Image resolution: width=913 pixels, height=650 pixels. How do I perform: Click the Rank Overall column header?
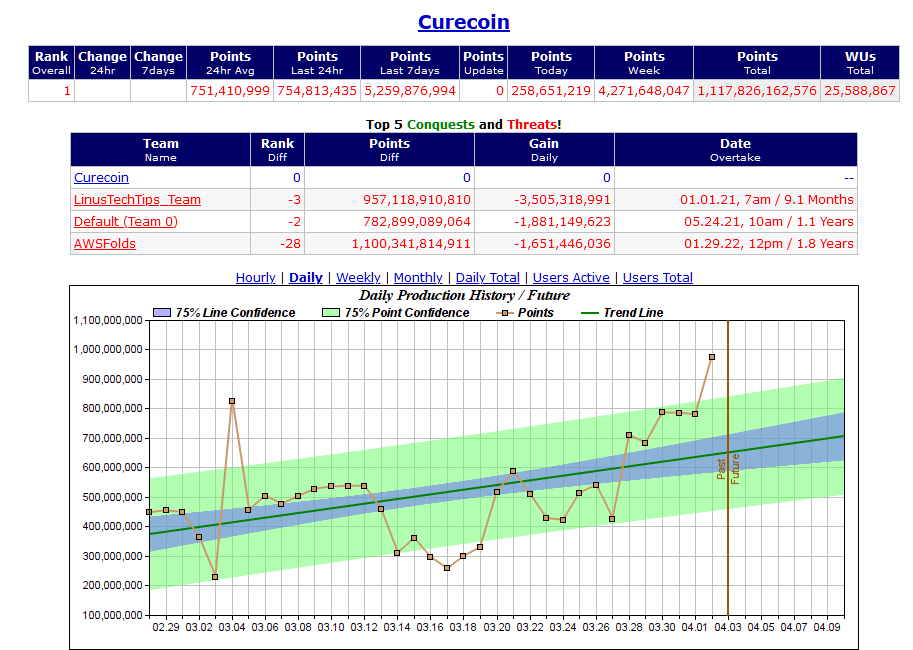pos(51,63)
